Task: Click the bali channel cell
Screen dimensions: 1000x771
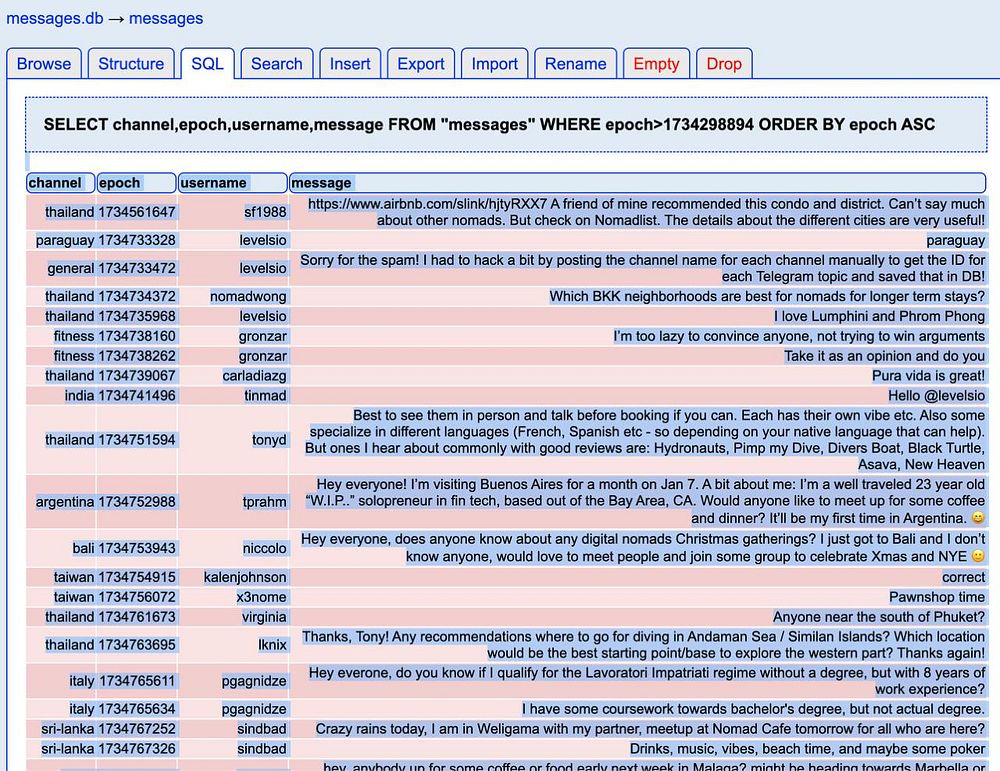Action: click(x=84, y=548)
